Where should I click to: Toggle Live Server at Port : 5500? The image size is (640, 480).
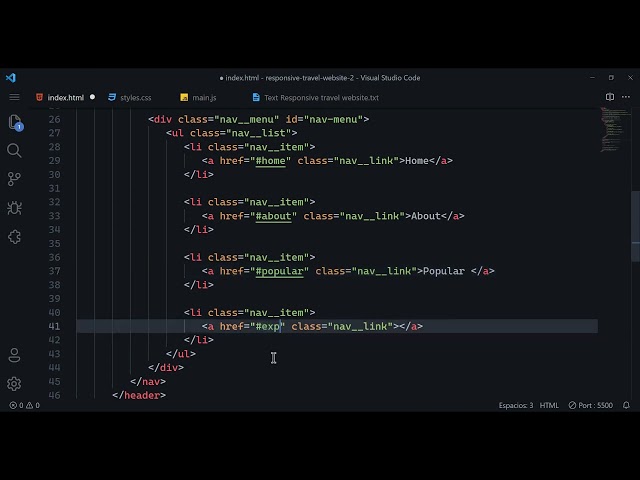point(590,405)
